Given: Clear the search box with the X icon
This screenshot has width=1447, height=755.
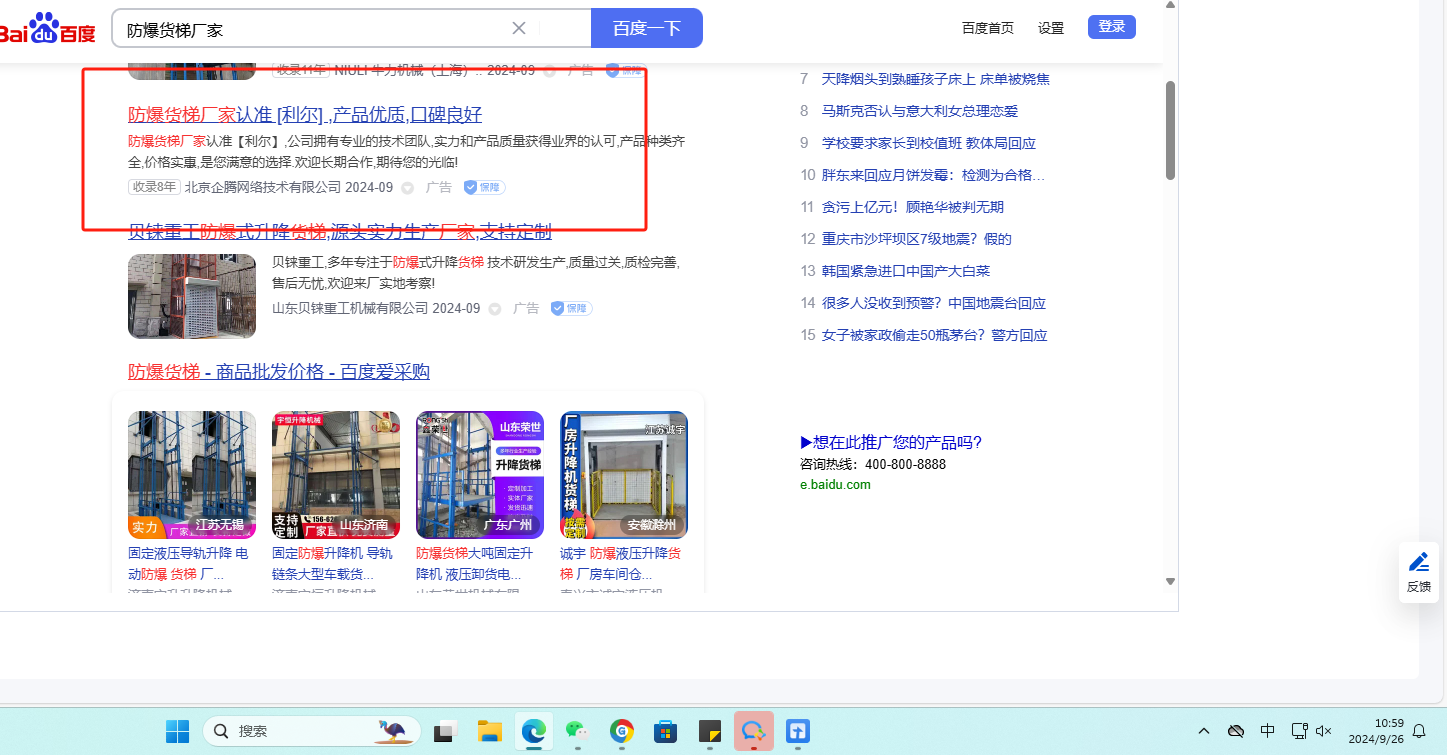Looking at the screenshot, I should point(519,28).
